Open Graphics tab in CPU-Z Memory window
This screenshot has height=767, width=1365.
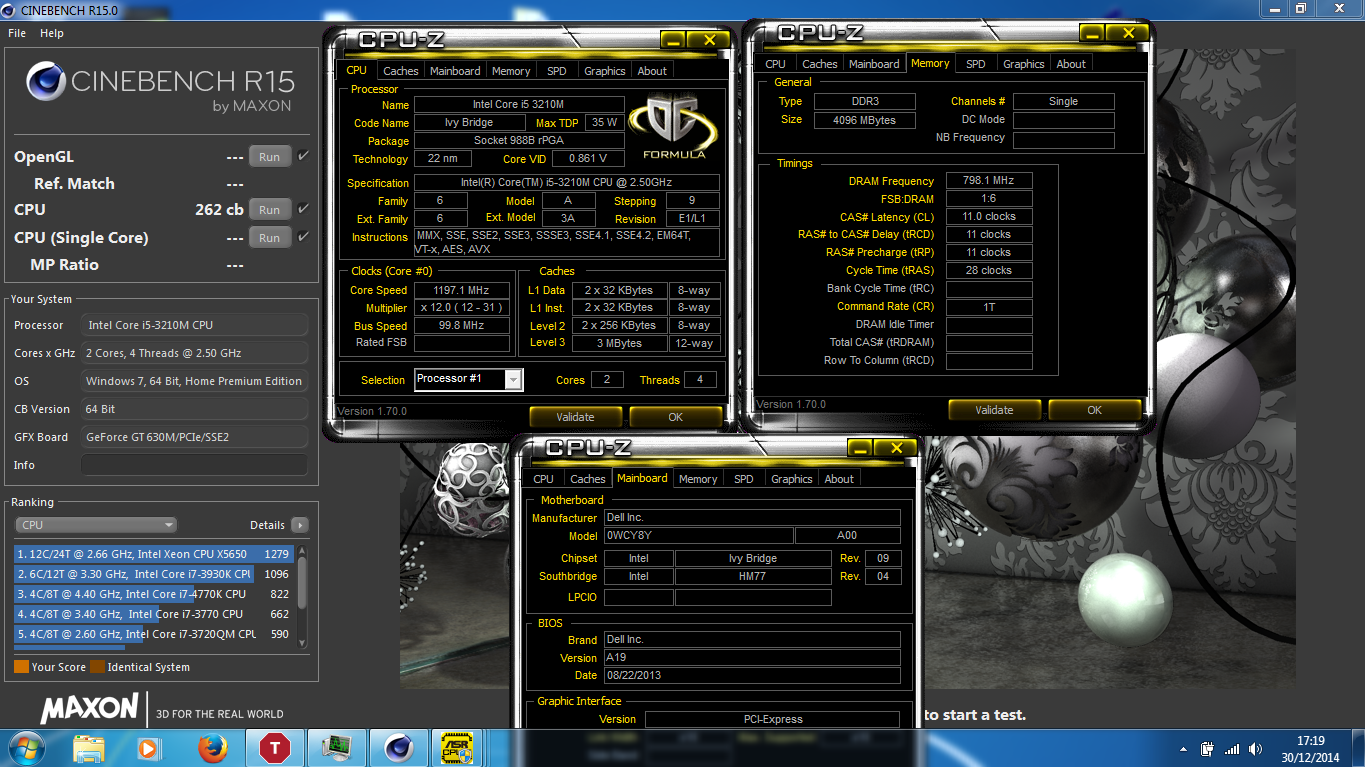1024,64
